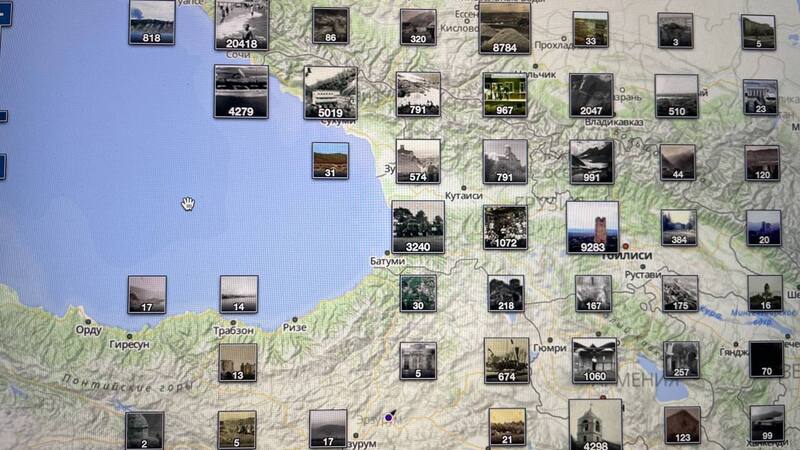Screen dimensions: 800x450
Task: Open the cluster thumbnail labeled 384
Action: coord(679,228)
